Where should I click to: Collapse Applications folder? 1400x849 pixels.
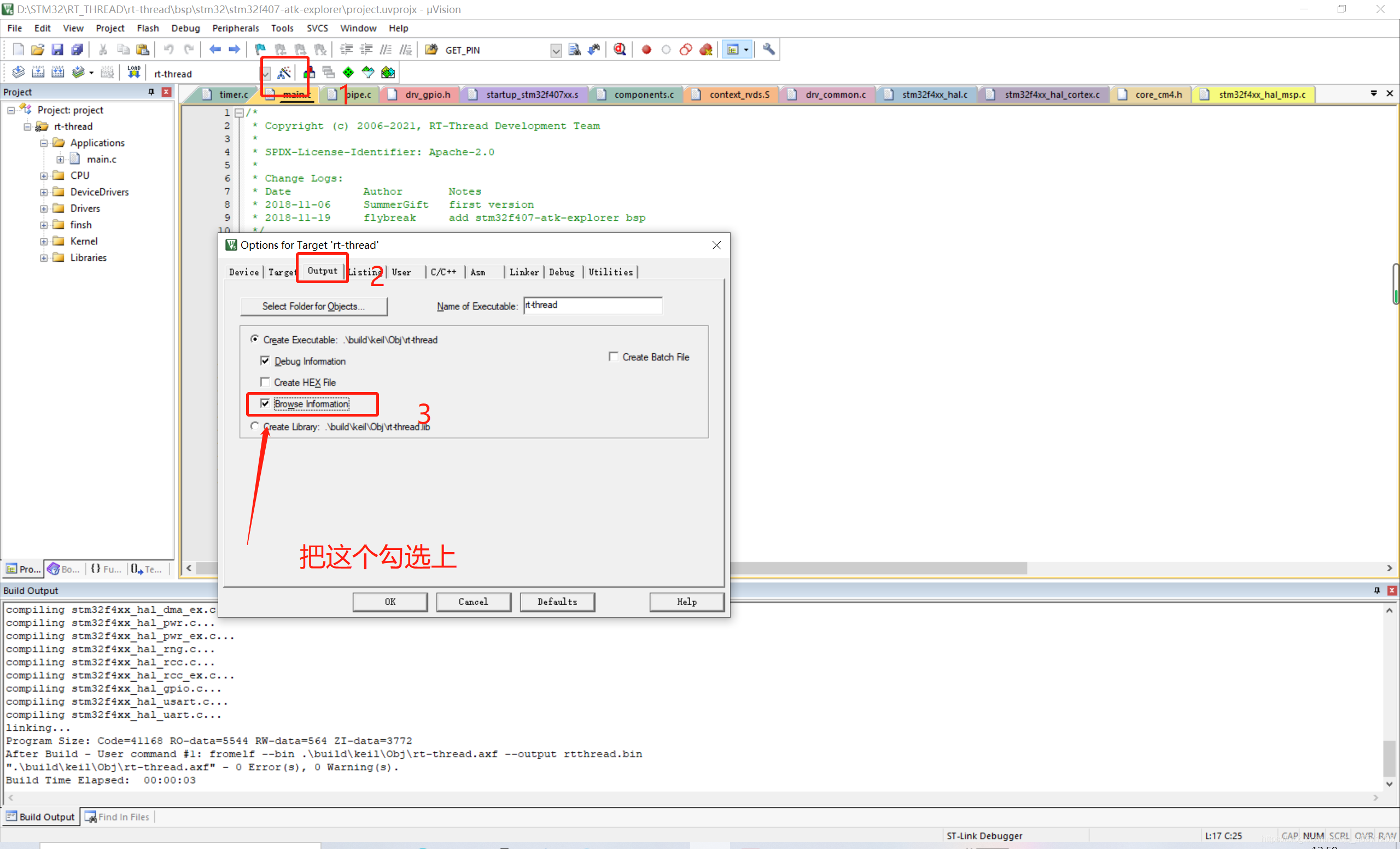[44, 143]
